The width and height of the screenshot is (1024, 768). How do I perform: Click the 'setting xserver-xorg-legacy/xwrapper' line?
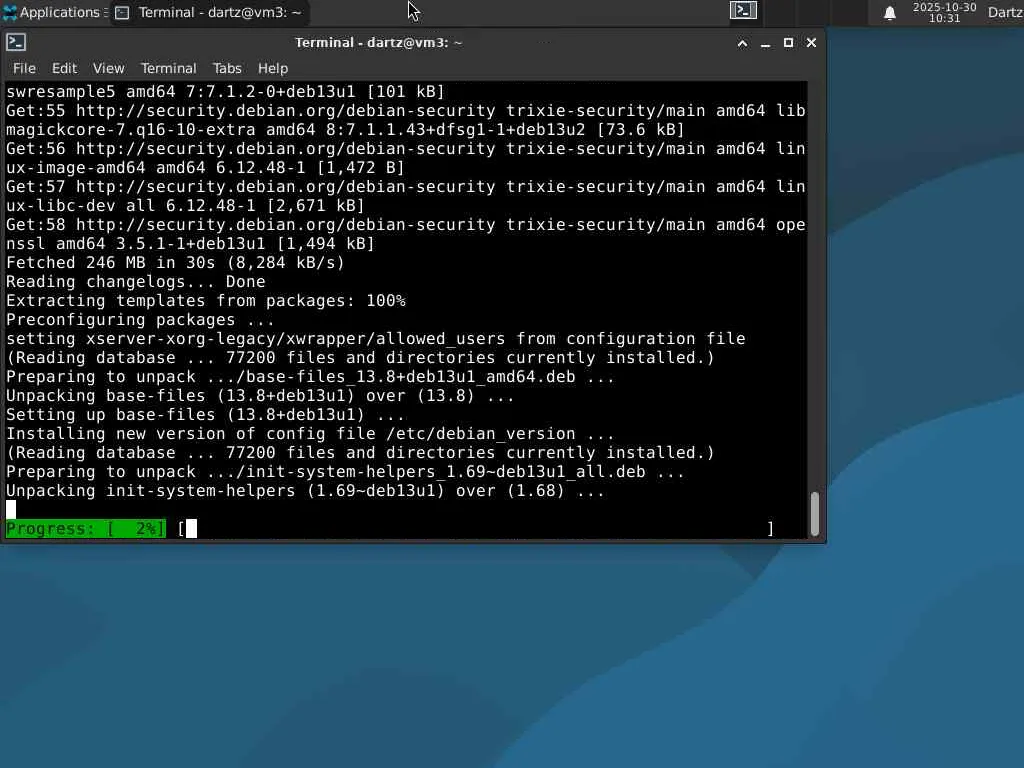(x=376, y=338)
